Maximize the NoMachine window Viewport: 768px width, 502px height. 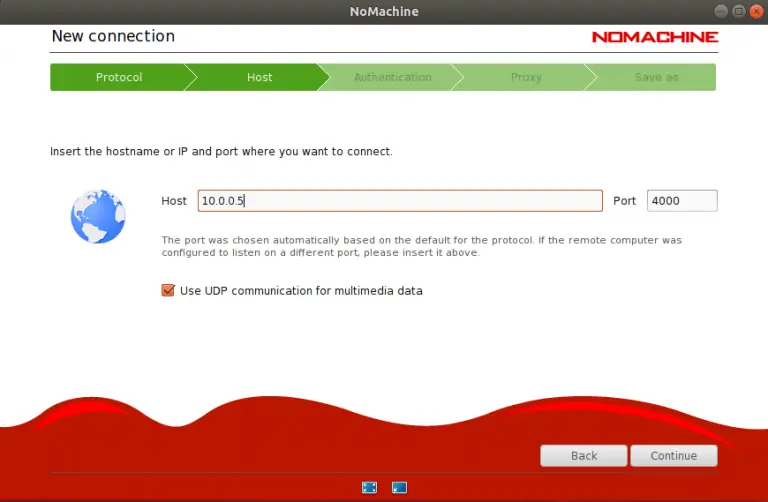[x=739, y=11]
